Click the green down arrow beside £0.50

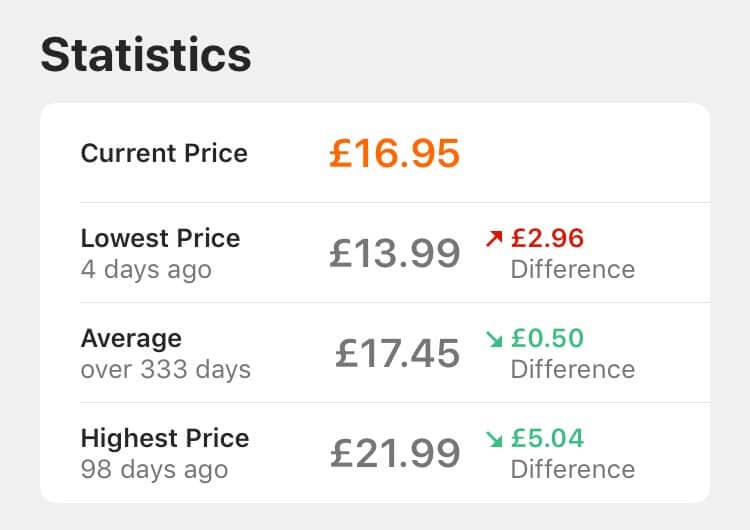pyautogui.click(x=494, y=339)
